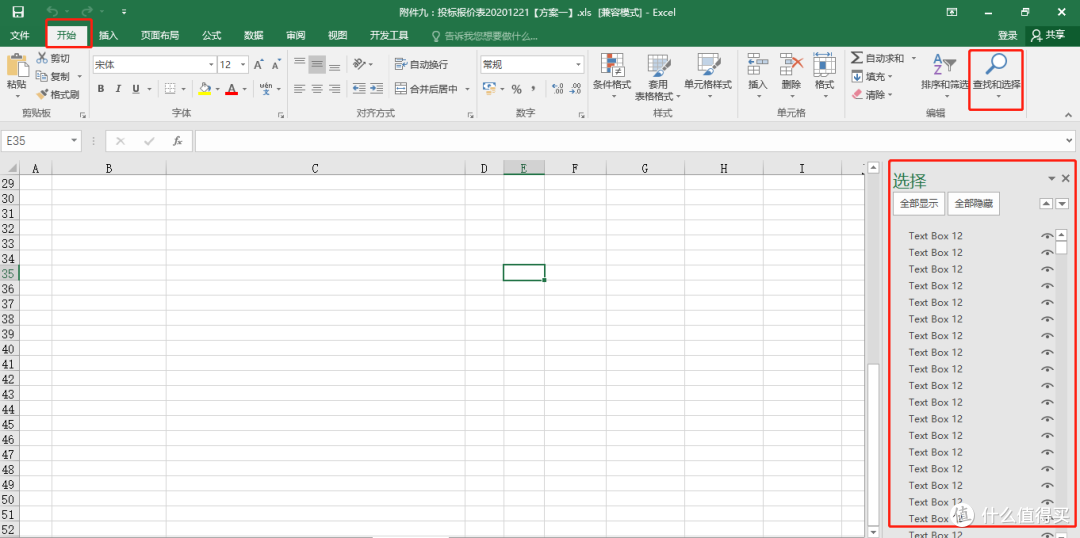Open 套用表格格式 table formats
The image size is (1080, 538).
[x=658, y=77]
